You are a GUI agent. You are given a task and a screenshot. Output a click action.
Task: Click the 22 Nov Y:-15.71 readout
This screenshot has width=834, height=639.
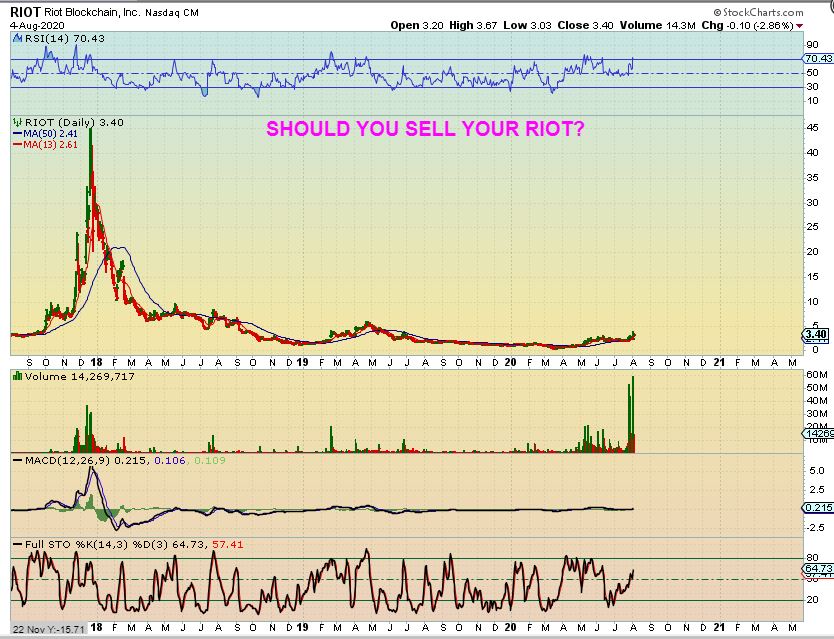click(48, 629)
